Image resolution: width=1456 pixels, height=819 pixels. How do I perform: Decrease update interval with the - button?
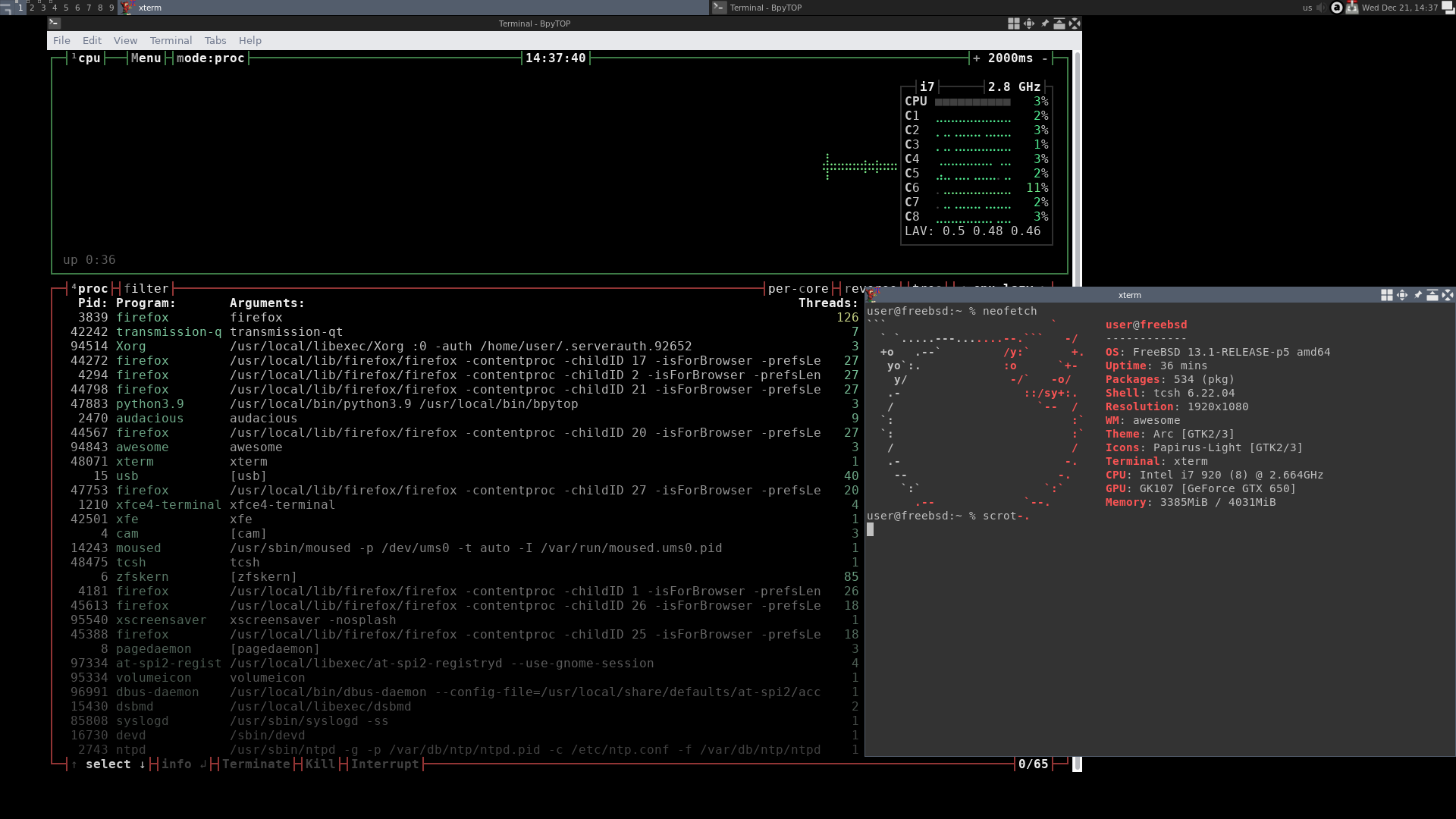tap(1044, 58)
